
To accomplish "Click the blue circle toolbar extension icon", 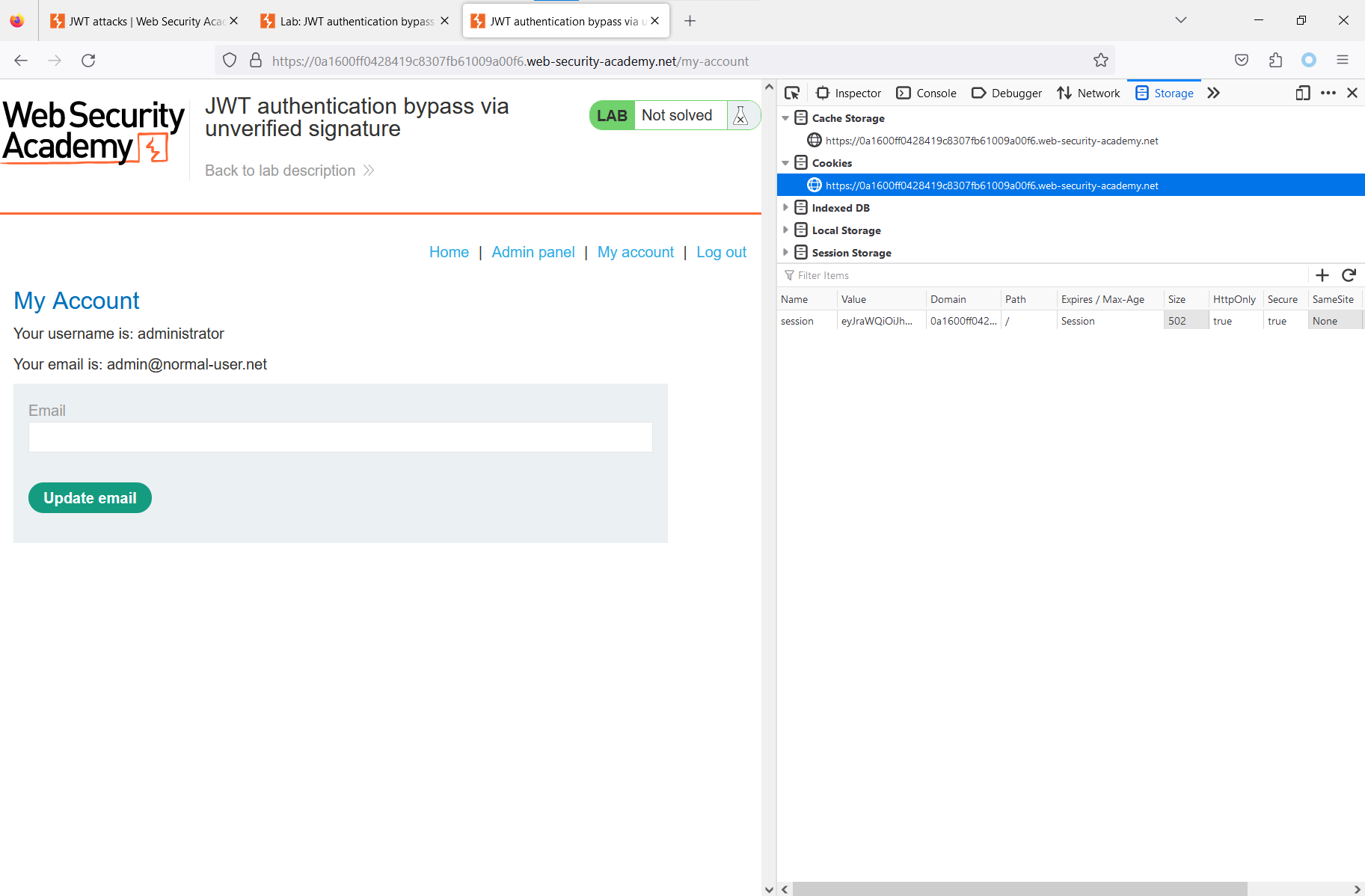I will tap(1309, 61).
